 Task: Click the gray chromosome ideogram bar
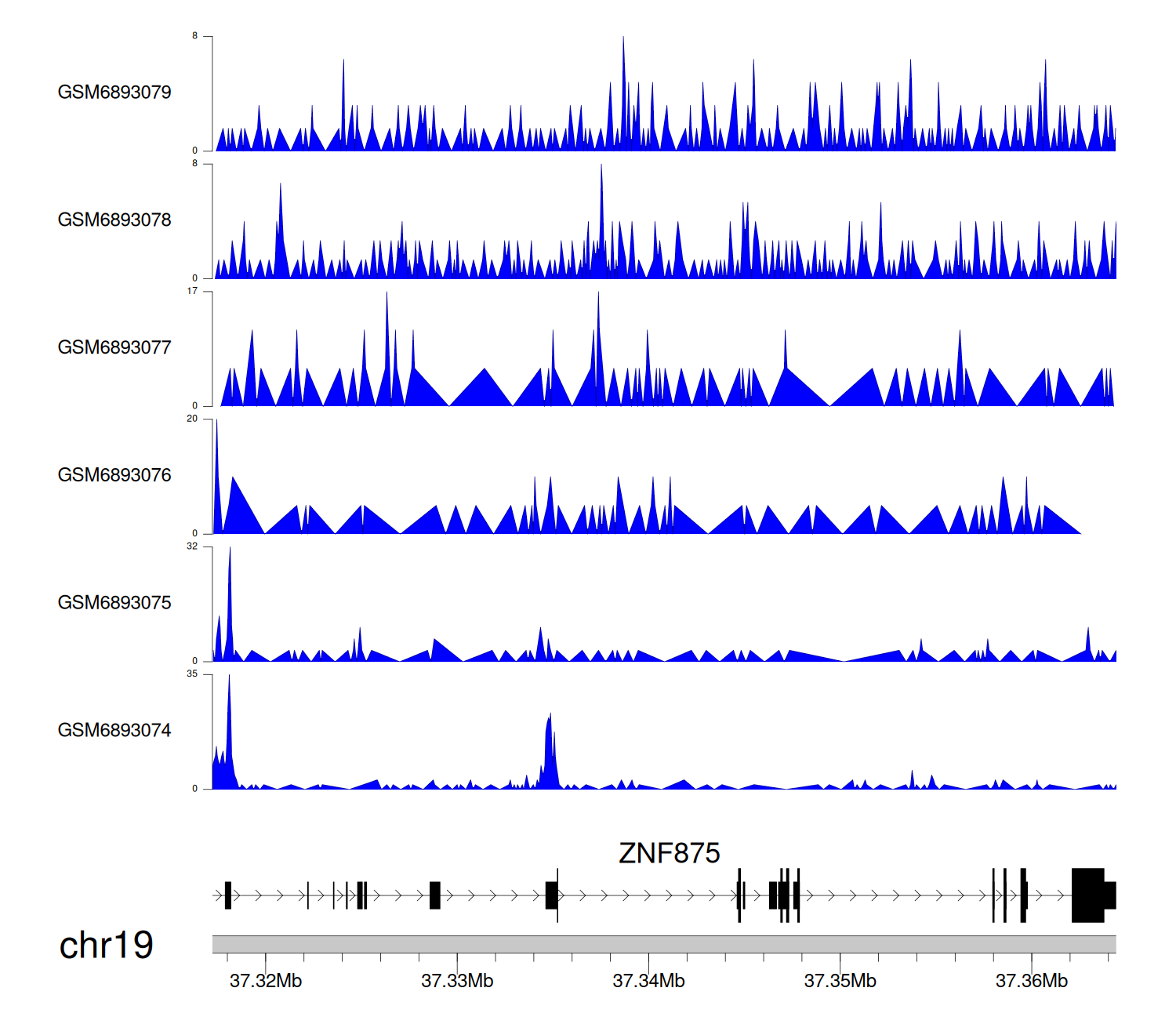click(x=663, y=944)
